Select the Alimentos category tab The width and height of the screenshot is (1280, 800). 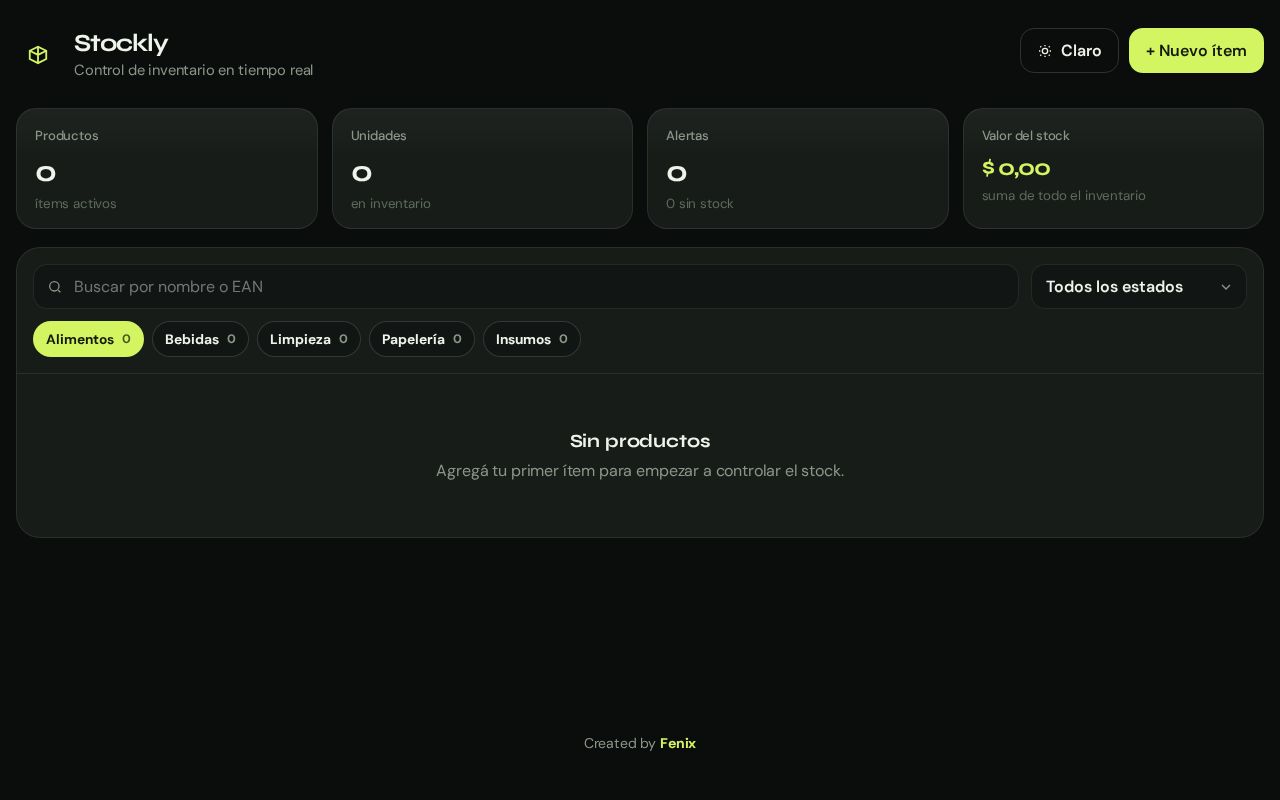(x=88, y=339)
